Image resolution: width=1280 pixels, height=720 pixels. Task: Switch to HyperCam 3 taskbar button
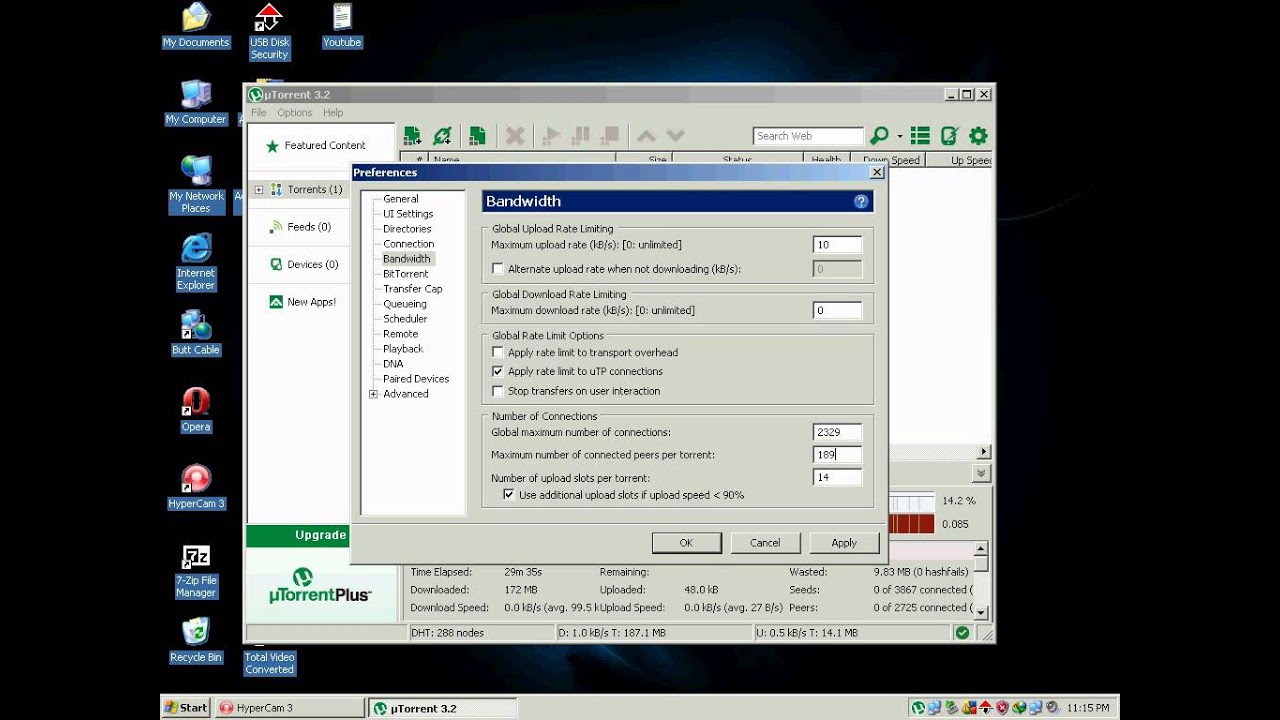(290, 708)
